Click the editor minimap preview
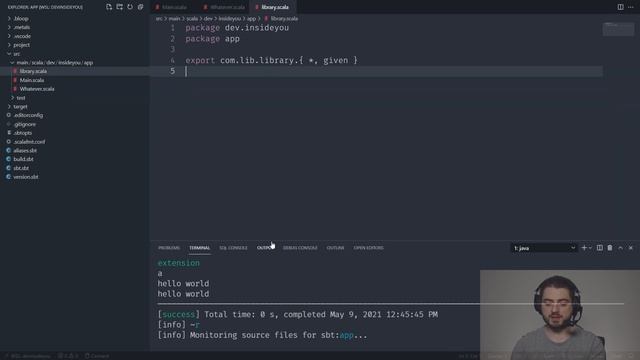Image resolution: width=640 pixels, height=360 pixels. 618,29
